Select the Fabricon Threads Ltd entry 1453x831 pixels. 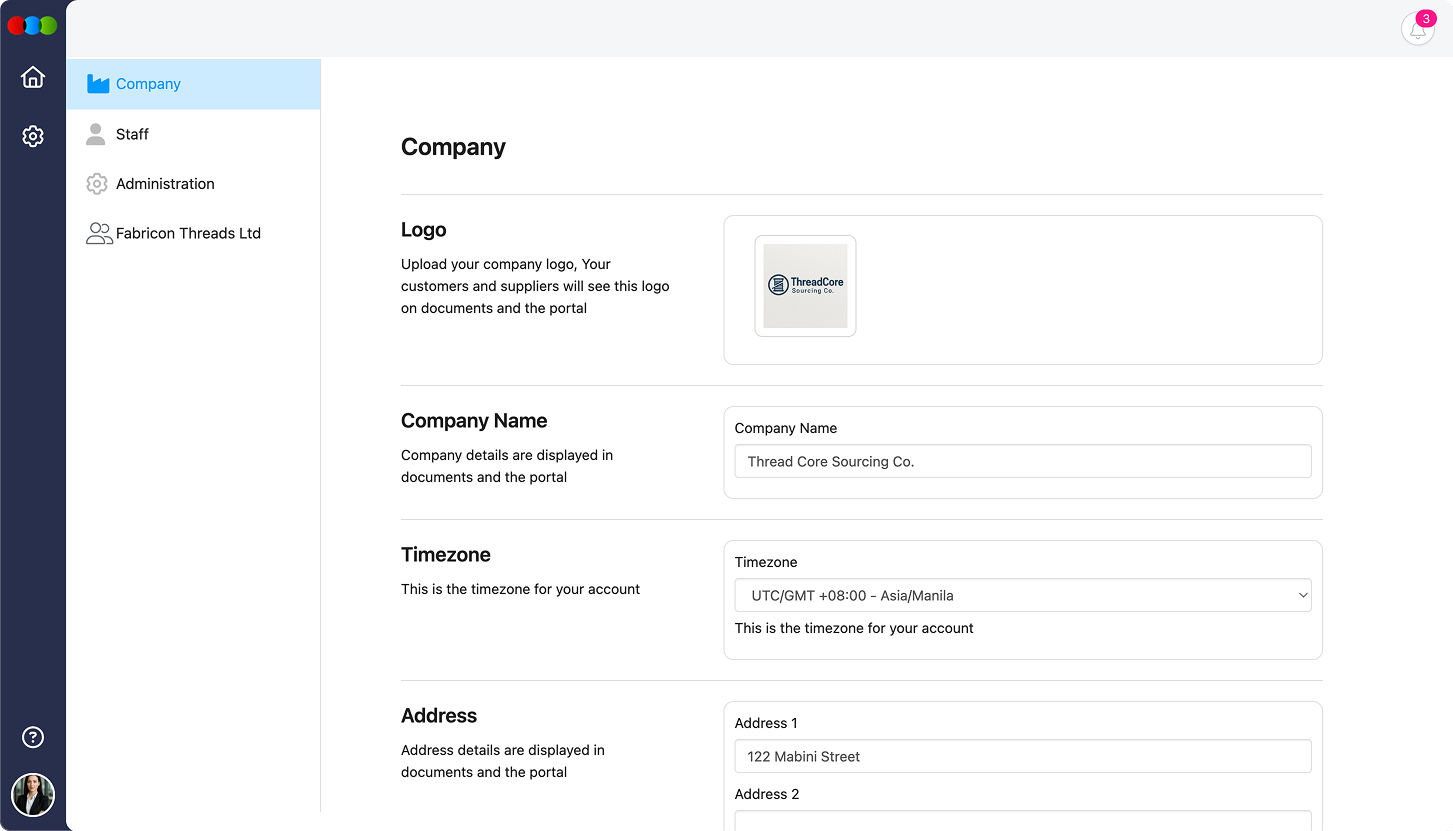click(x=188, y=233)
